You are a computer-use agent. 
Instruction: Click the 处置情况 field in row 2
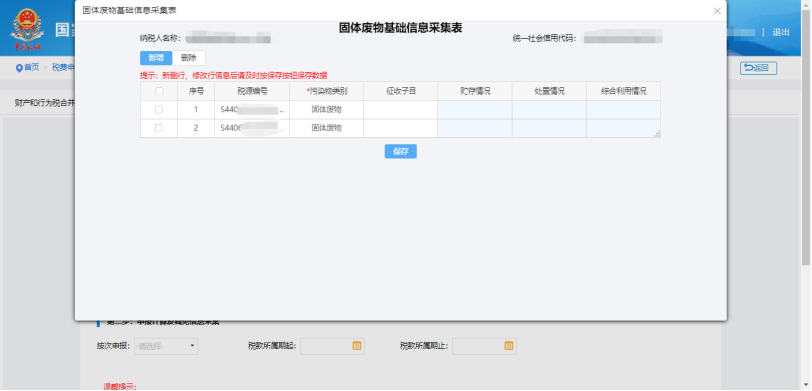(x=549, y=128)
